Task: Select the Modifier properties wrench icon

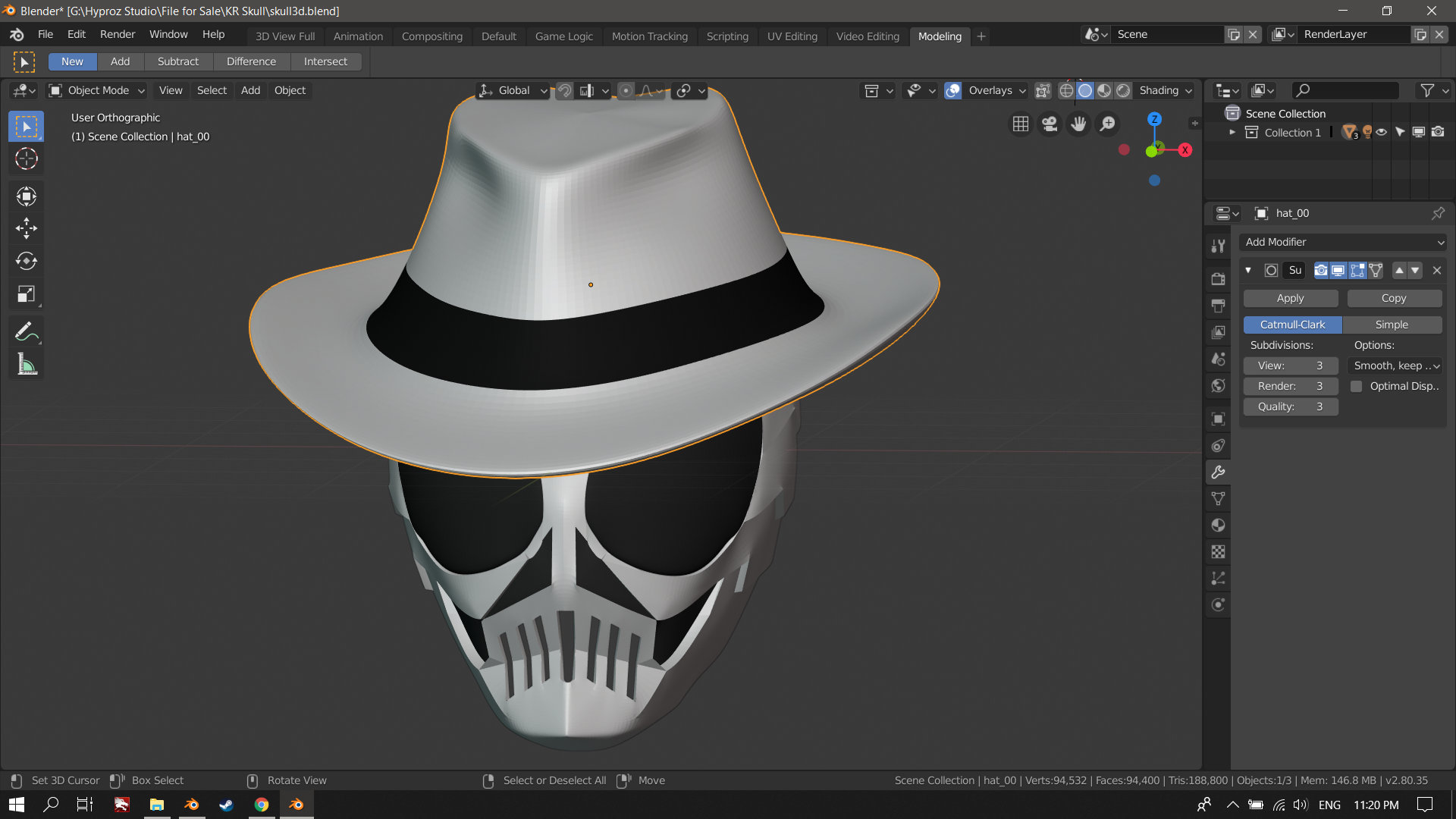Action: (1218, 472)
